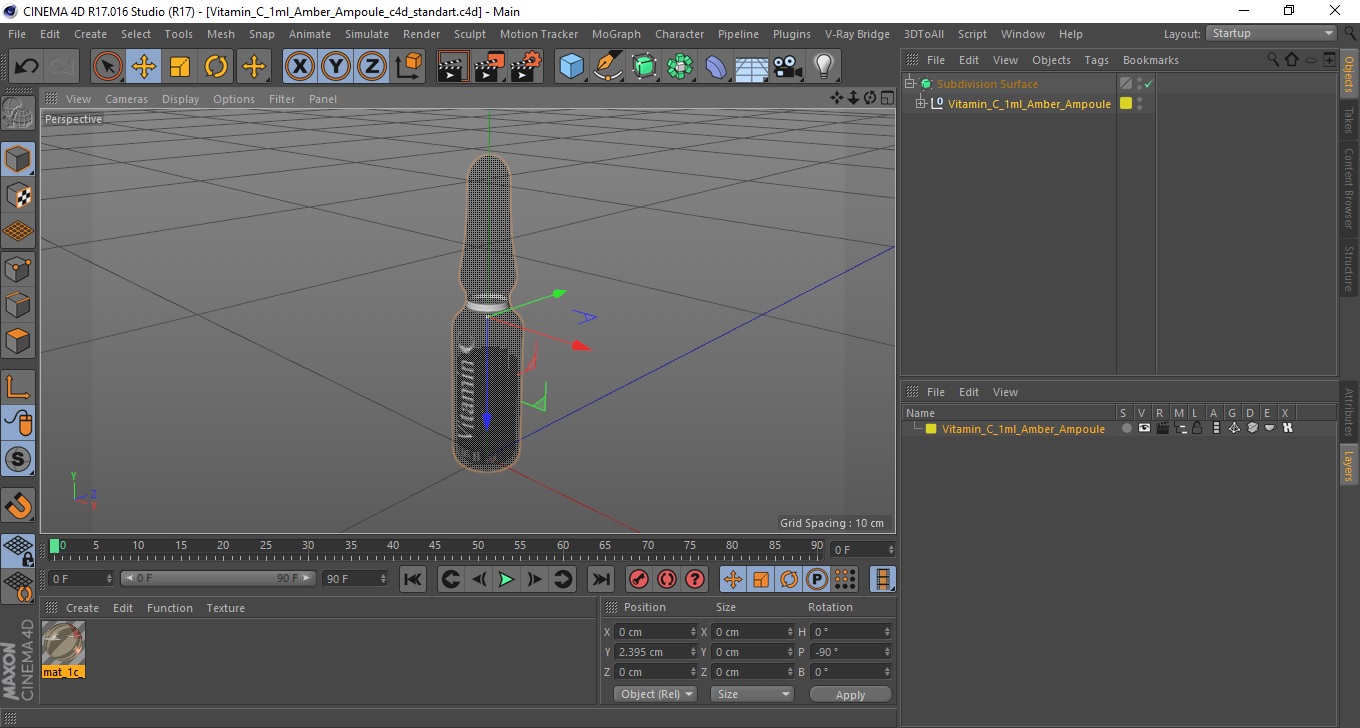Toggle layer visibility in editor icon
This screenshot has width=1360, height=728.
coord(1144,428)
